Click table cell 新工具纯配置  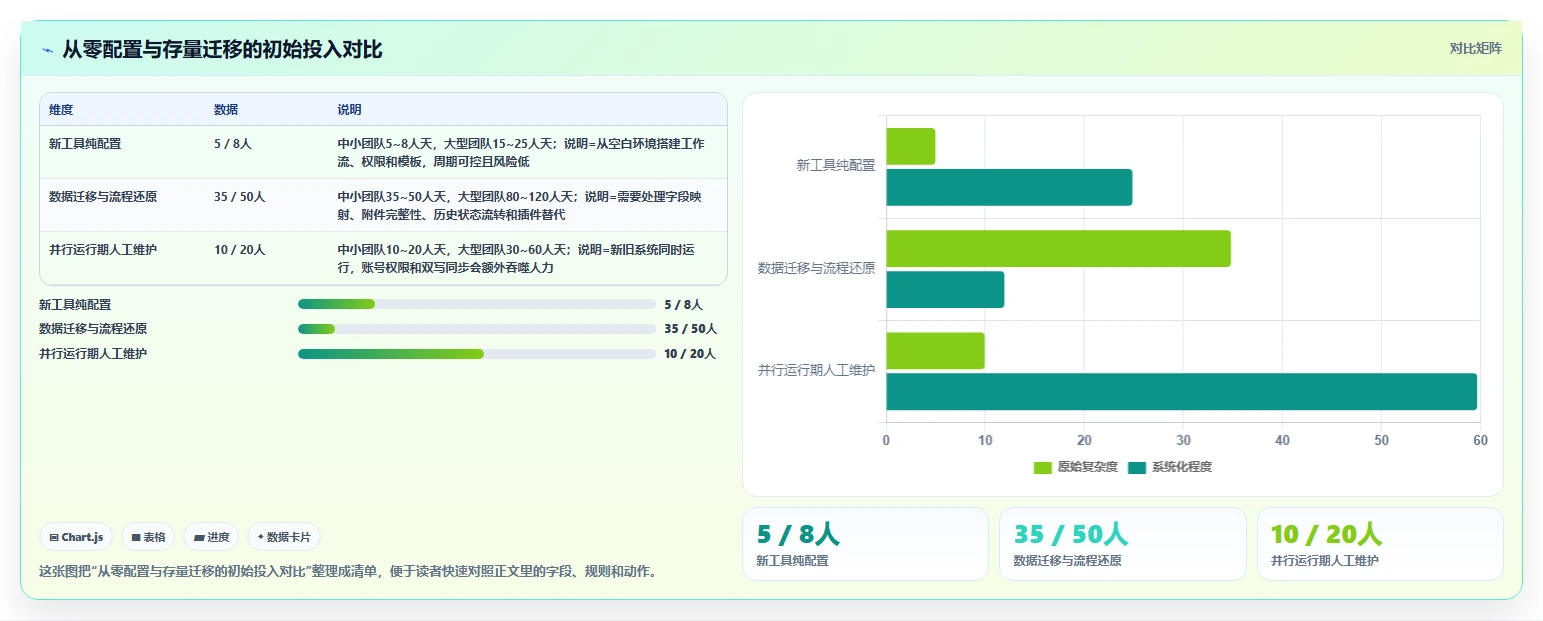(85, 144)
